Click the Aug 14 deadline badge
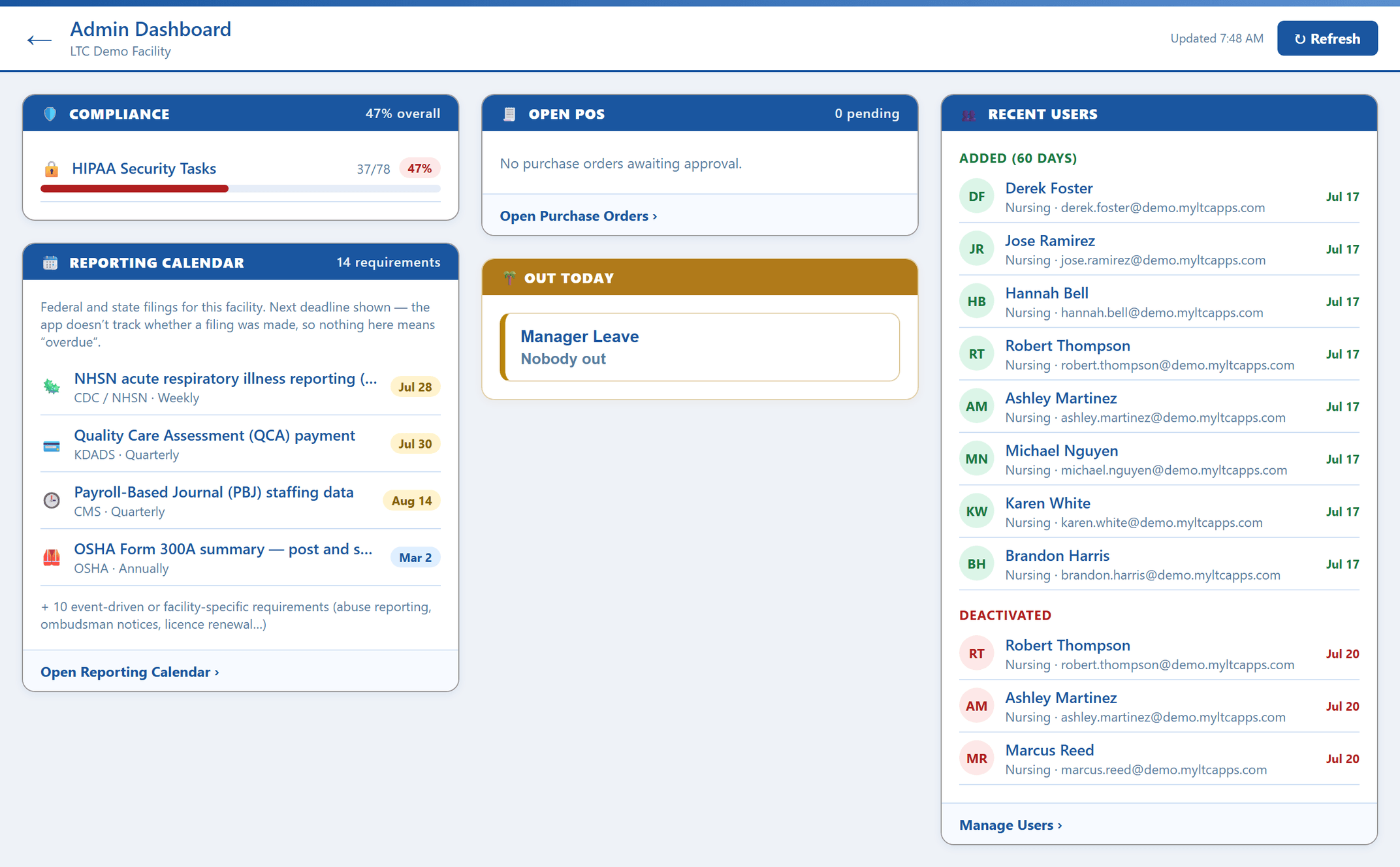 (x=411, y=501)
